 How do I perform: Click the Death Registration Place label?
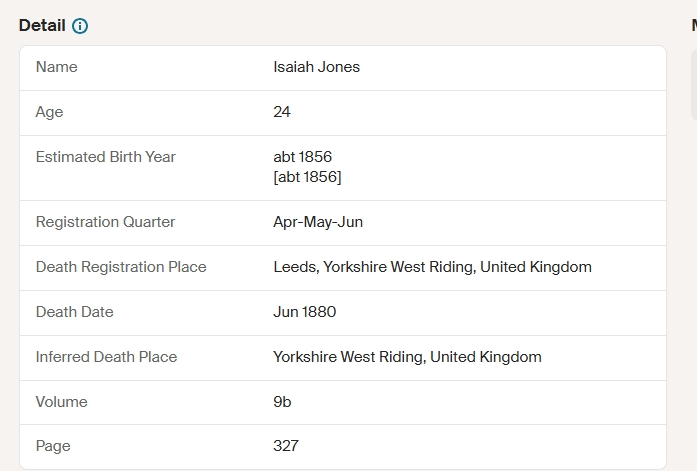(x=121, y=267)
